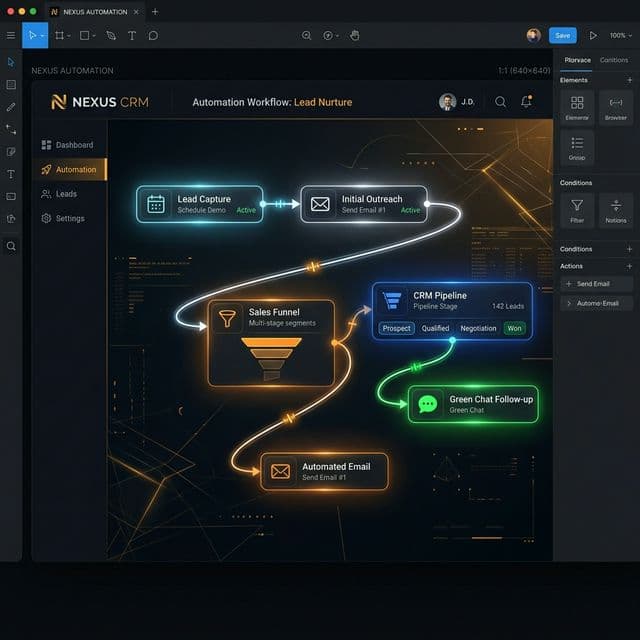The width and height of the screenshot is (640, 640).
Task: Click the Lead Capture calendar icon
Action: click(156, 204)
